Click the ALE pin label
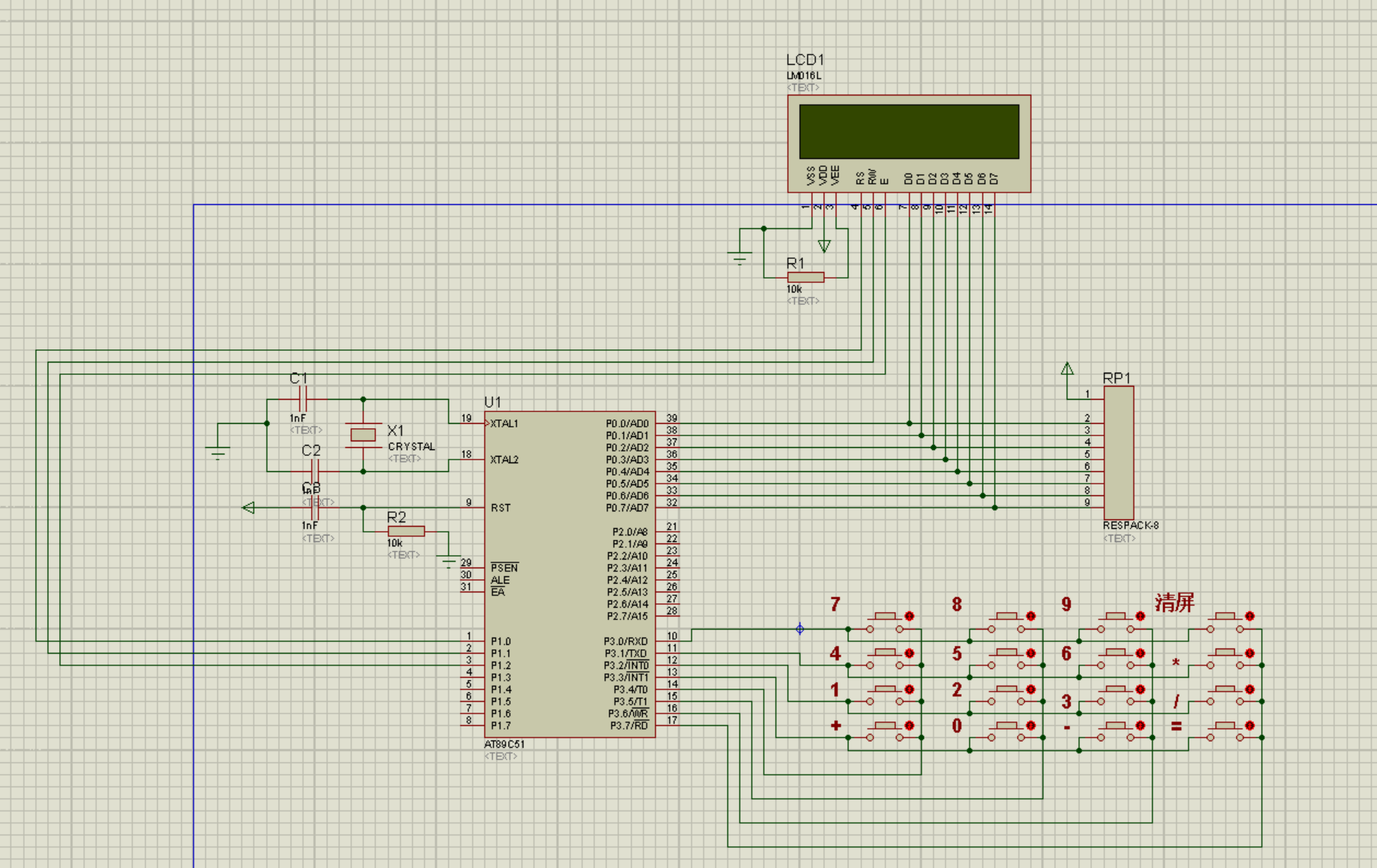 [500, 580]
